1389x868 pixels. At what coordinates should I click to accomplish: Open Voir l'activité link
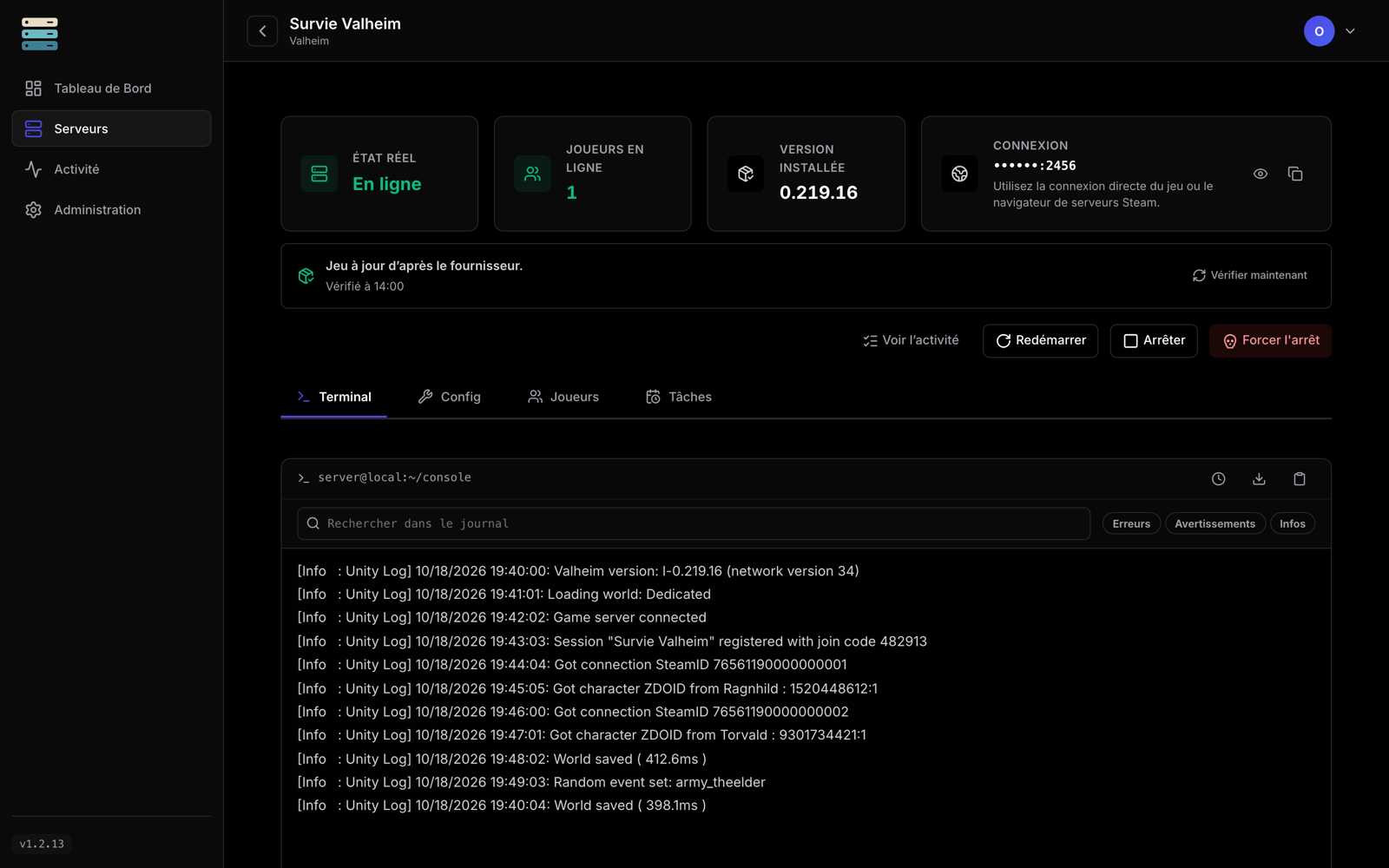(x=911, y=340)
